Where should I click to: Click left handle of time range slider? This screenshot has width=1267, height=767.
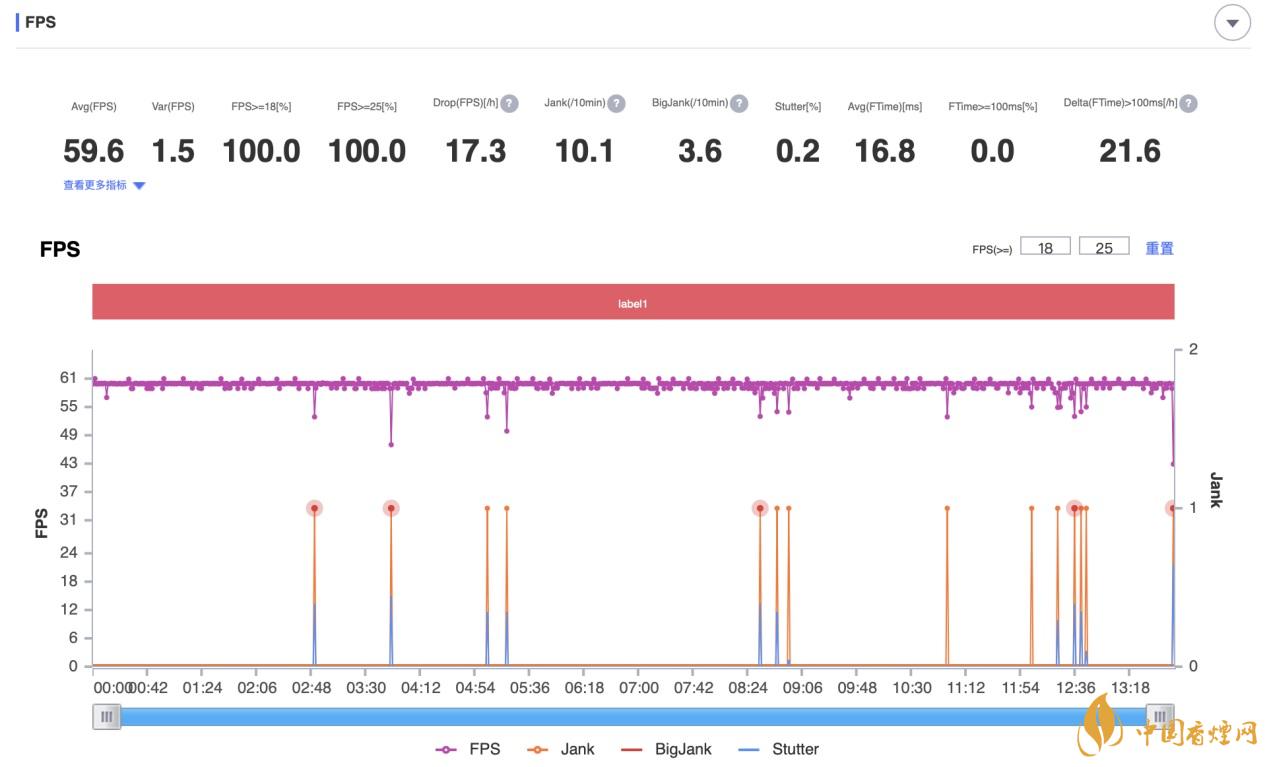pyautogui.click(x=106, y=716)
